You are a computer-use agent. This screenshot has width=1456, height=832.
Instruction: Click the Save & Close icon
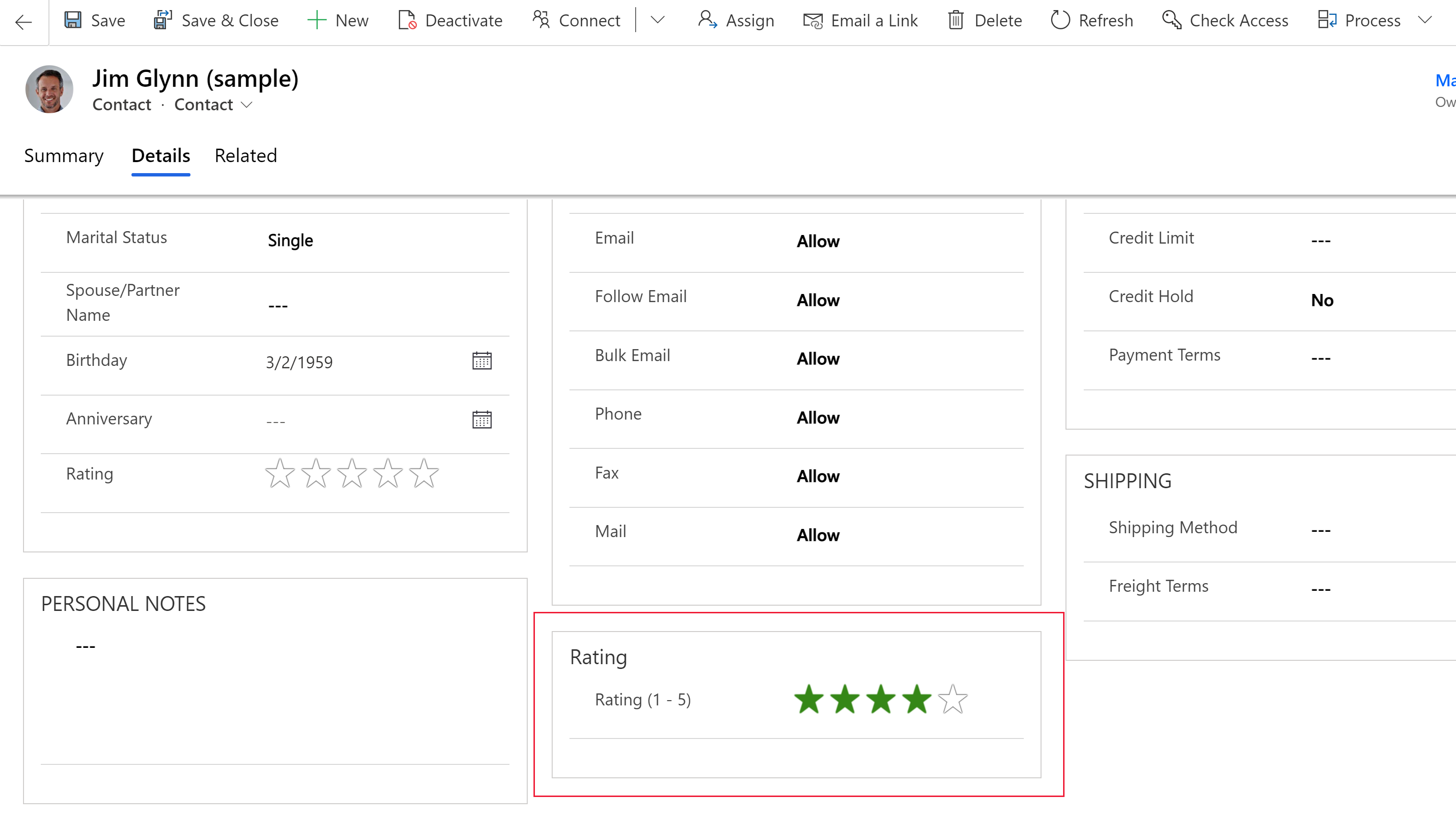coord(164,20)
